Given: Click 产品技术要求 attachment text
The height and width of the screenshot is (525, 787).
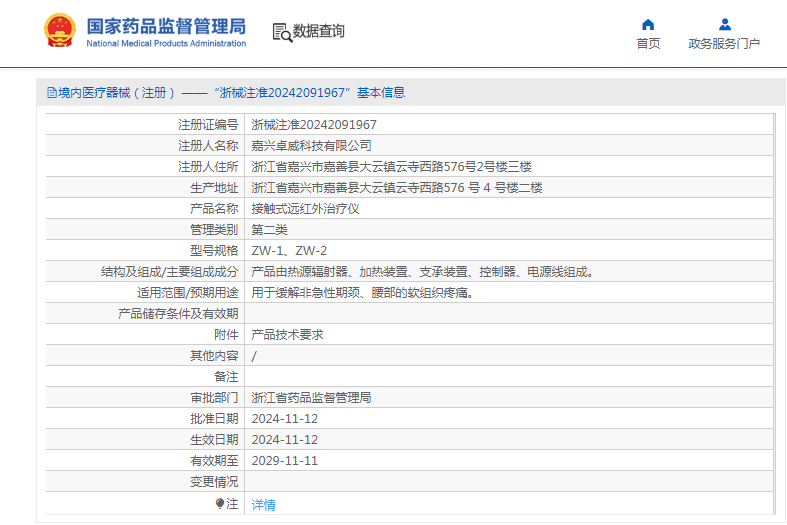Looking at the screenshot, I should tap(287, 335).
